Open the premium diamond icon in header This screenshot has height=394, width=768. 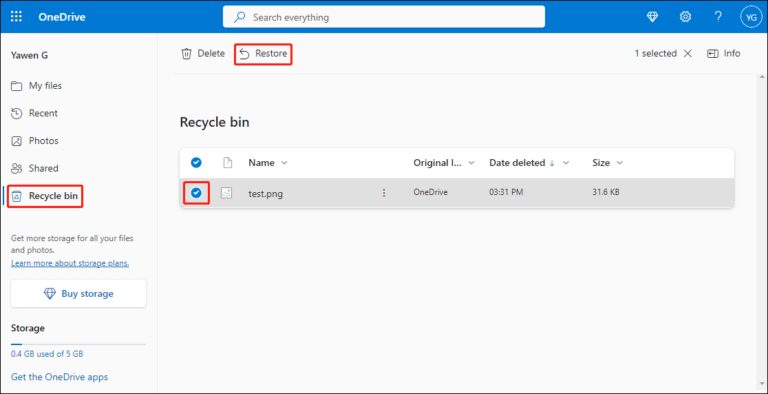tap(652, 17)
